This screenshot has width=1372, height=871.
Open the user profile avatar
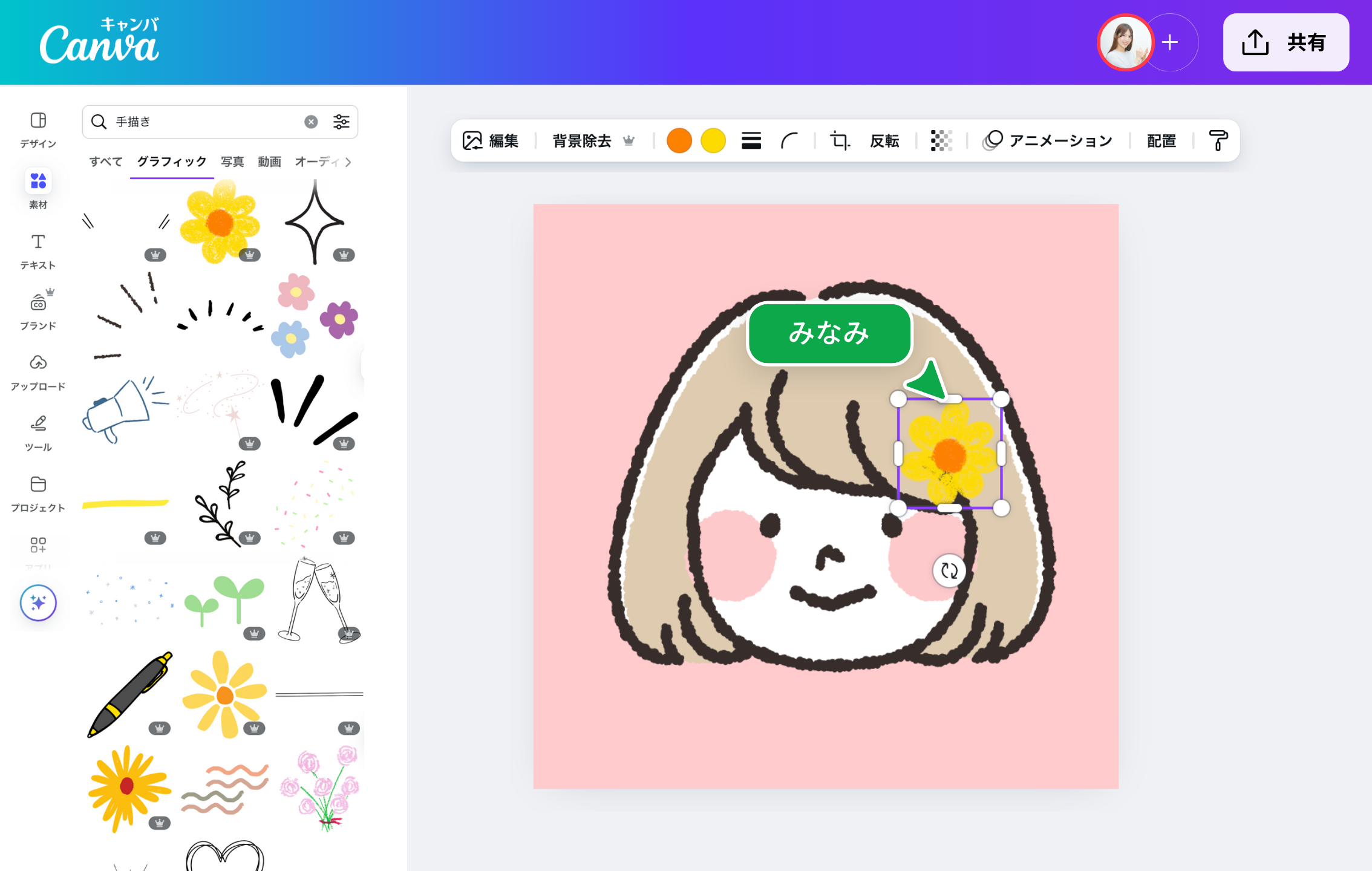tap(1125, 42)
